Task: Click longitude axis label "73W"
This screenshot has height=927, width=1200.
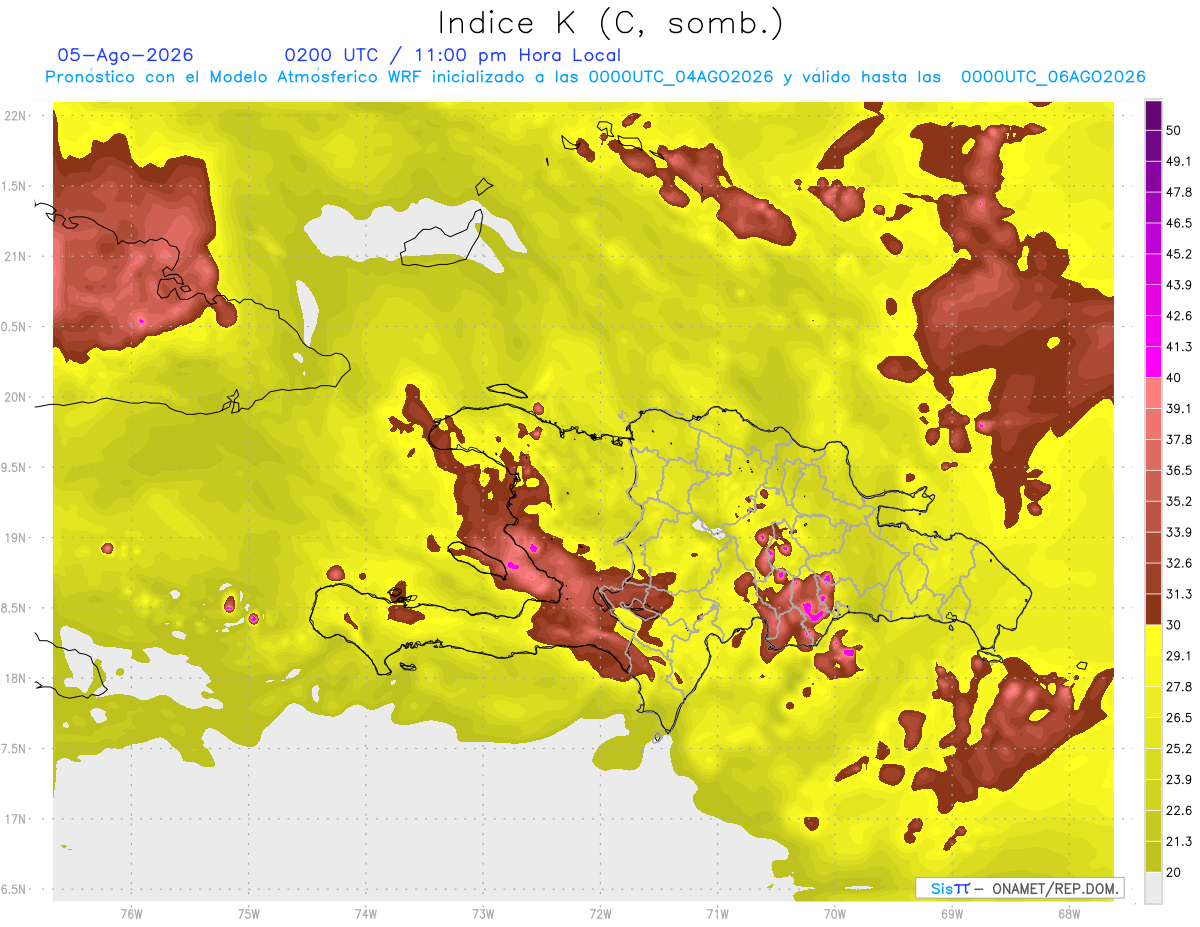Action: pyautogui.click(x=483, y=914)
